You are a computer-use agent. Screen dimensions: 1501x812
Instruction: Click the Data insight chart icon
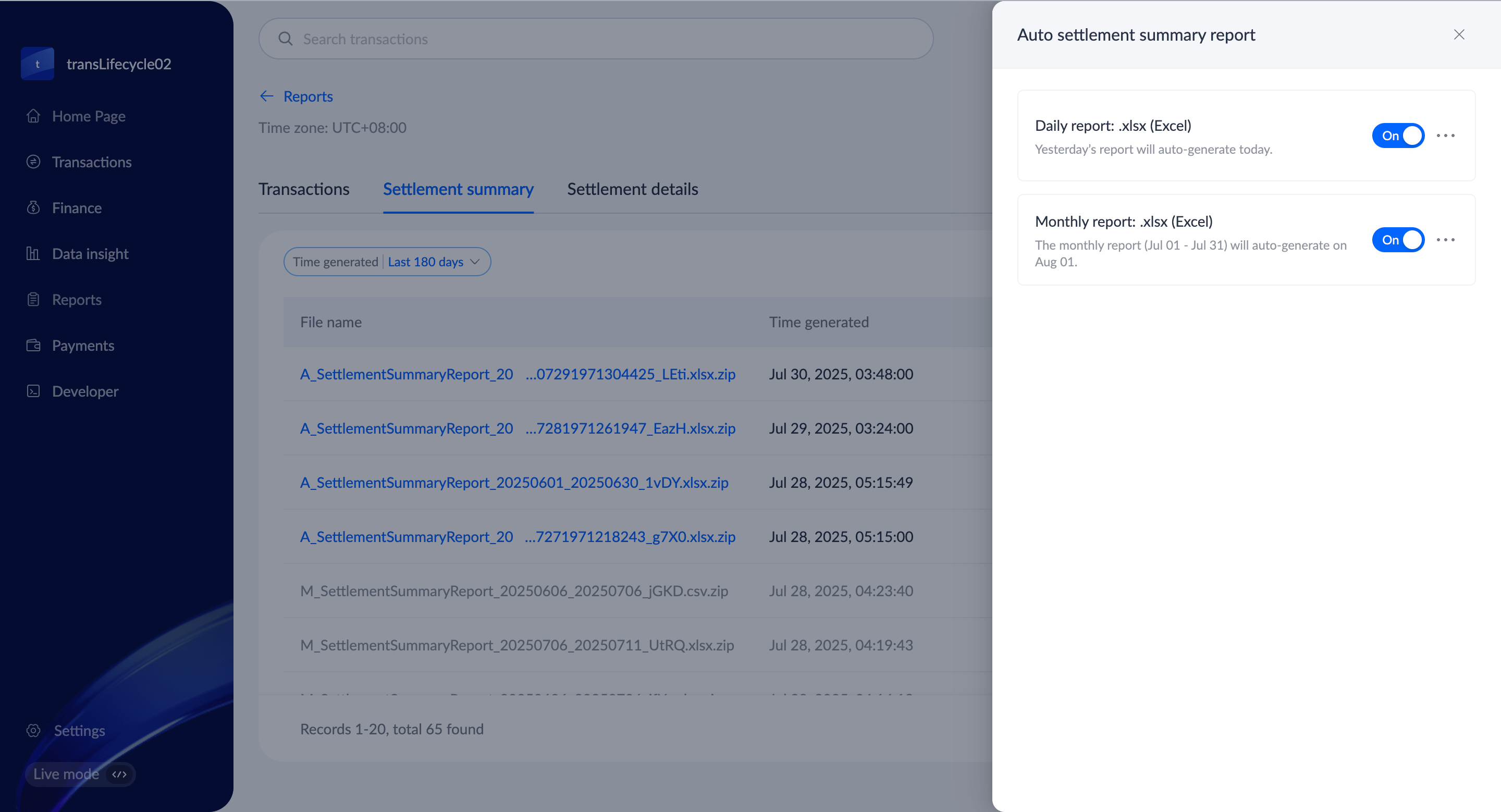pos(33,253)
